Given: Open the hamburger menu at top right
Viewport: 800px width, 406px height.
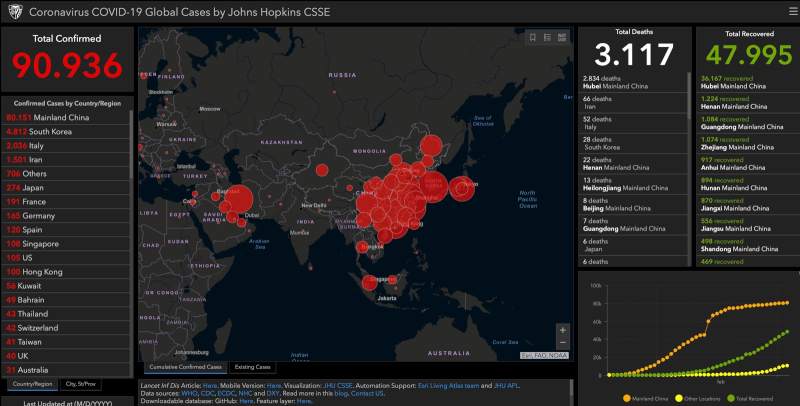Looking at the screenshot, I should click(x=793, y=11).
